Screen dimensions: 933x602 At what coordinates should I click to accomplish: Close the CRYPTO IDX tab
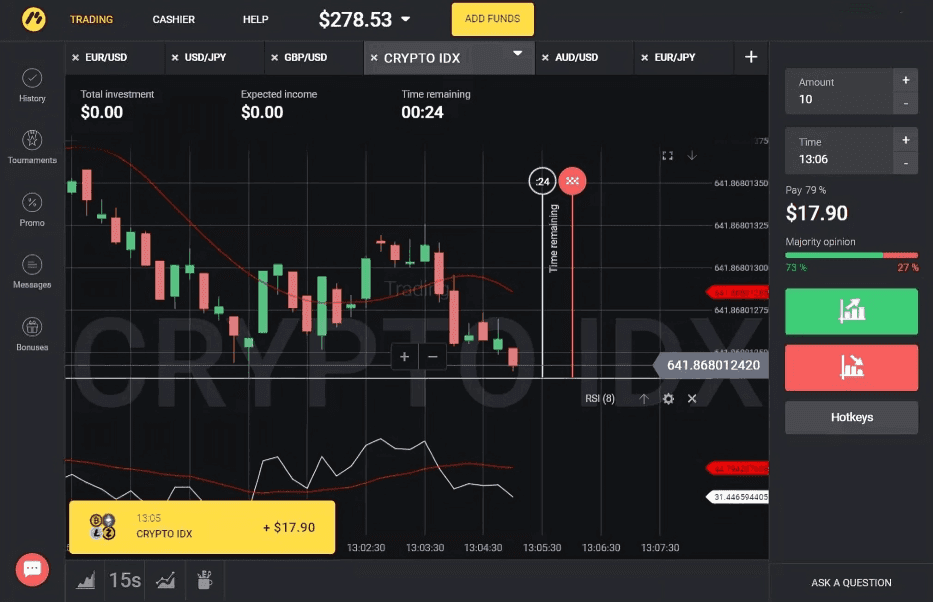[374, 58]
